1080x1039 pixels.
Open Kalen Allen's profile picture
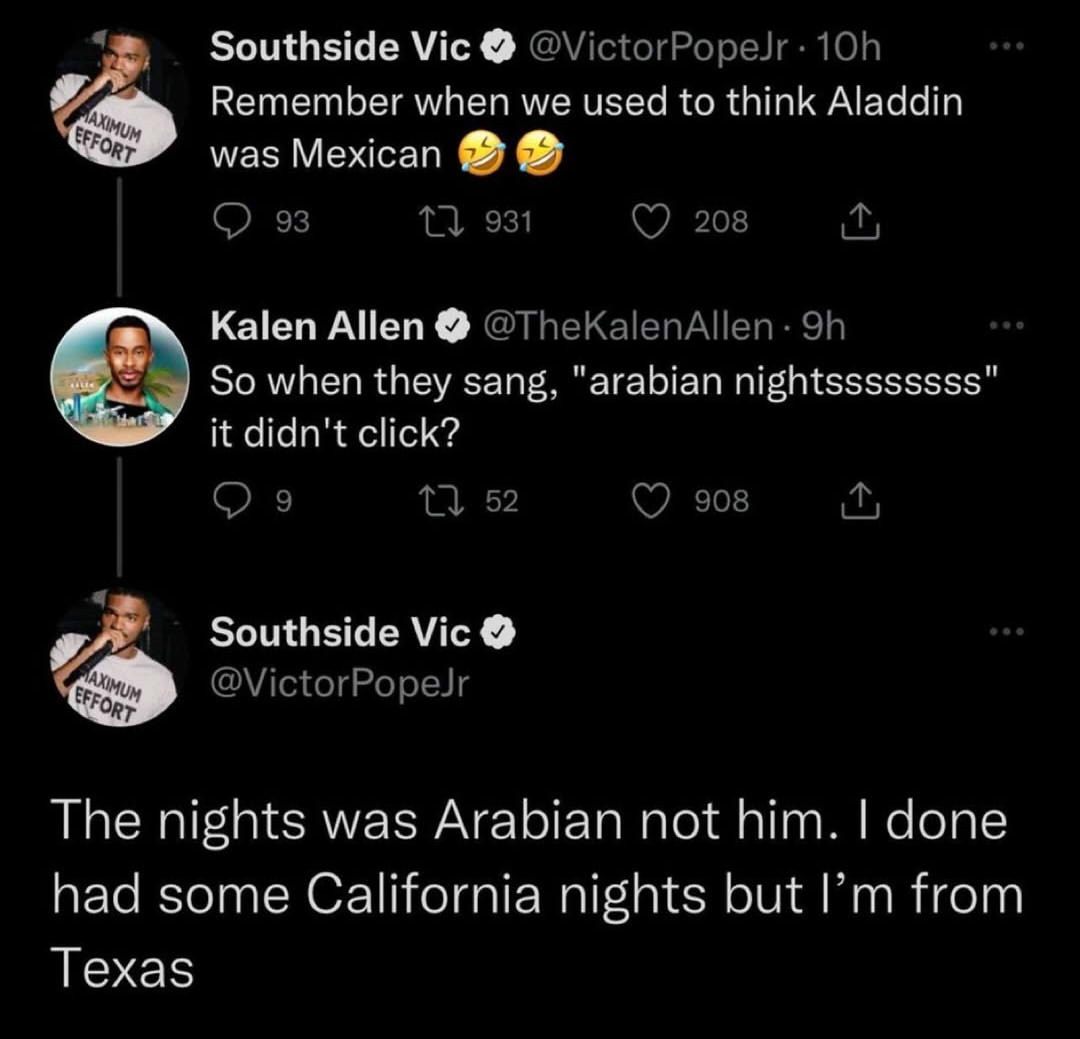click(119, 377)
